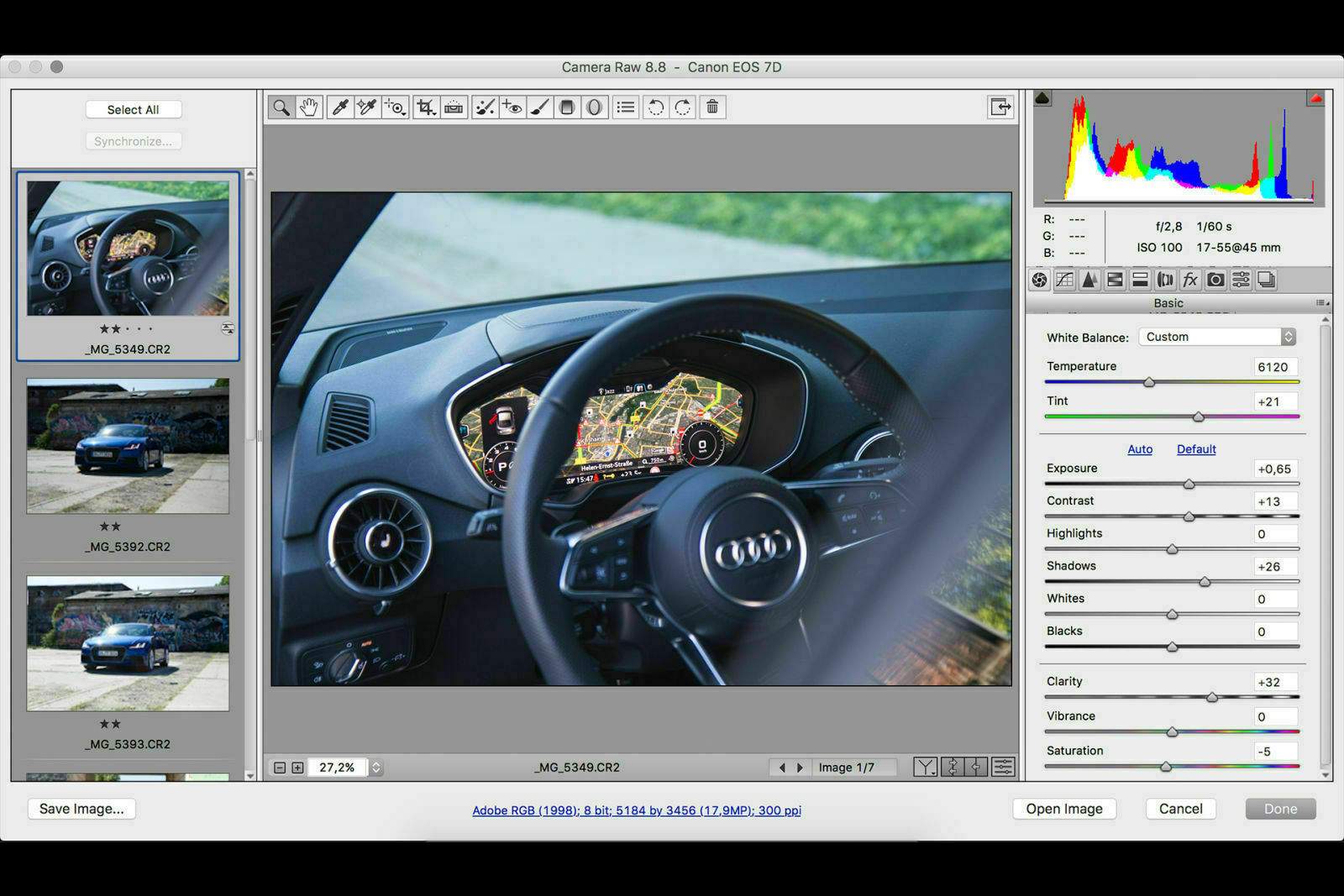
Task: Select the _MG_5392.CR2 thumbnail
Action: [x=128, y=446]
